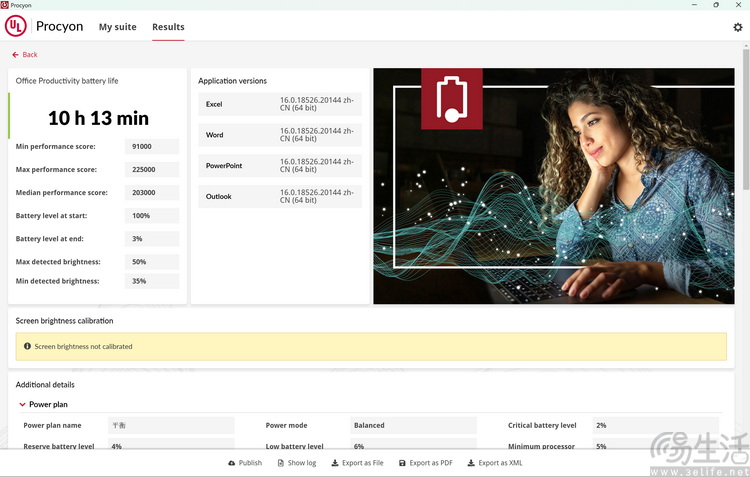750x477 pixels.
Task: Click the calibration warning info icon
Action: coord(27,346)
